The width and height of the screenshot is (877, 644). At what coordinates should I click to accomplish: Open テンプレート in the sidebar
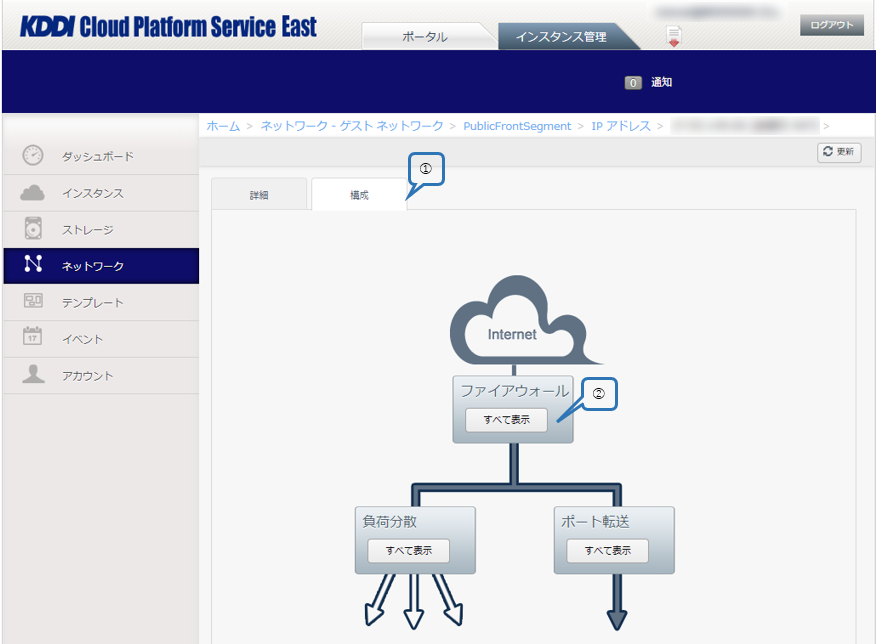coord(101,302)
